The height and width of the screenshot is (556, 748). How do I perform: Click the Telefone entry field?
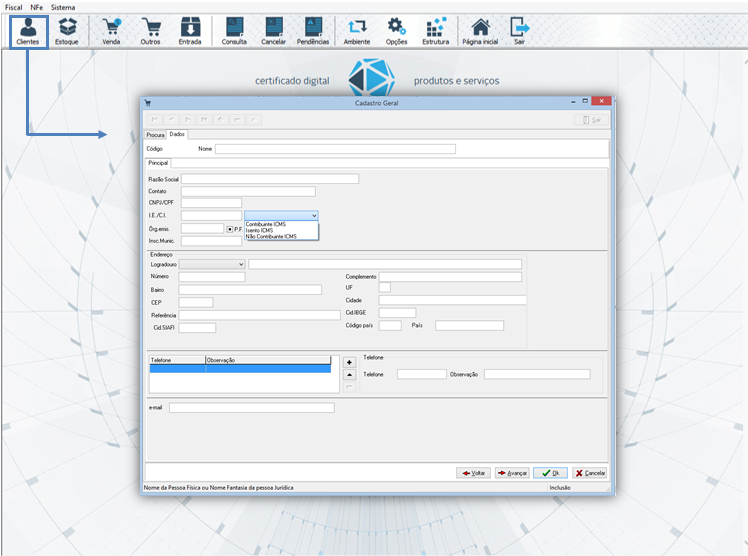pos(422,374)
